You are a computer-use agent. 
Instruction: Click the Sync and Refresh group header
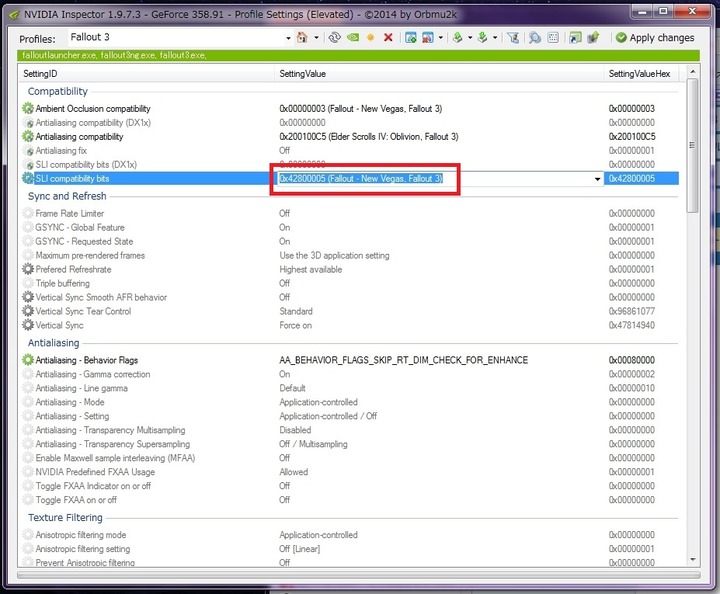coord(67,196)
